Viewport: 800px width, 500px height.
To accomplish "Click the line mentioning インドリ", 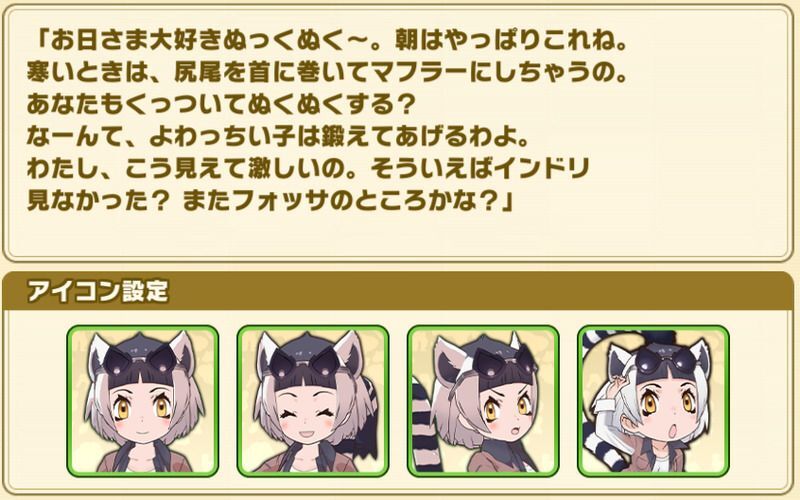I will pos(309,169).
